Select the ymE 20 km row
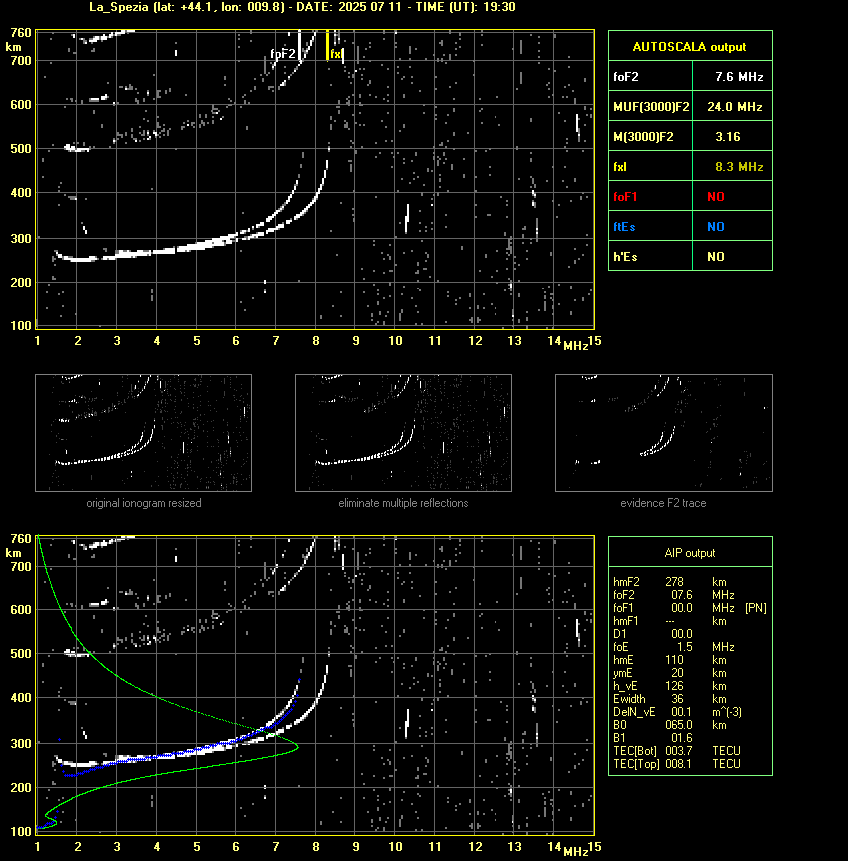The height and width of the screenshot is (861, 848). 670,673
